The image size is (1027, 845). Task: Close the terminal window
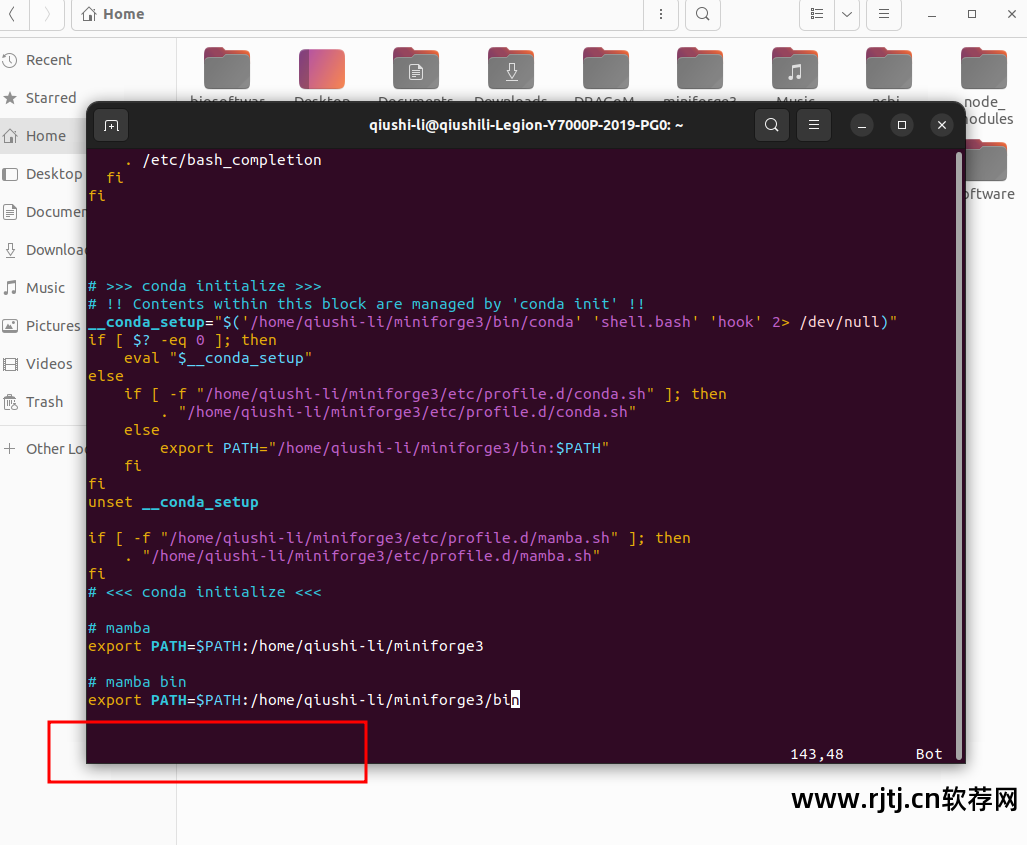coord(942,125)
